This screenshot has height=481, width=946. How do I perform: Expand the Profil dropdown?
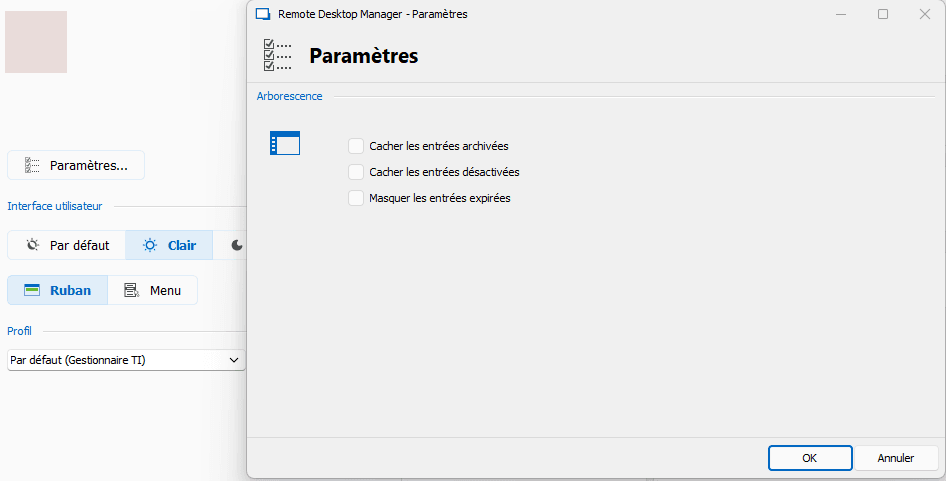(126, 359)
